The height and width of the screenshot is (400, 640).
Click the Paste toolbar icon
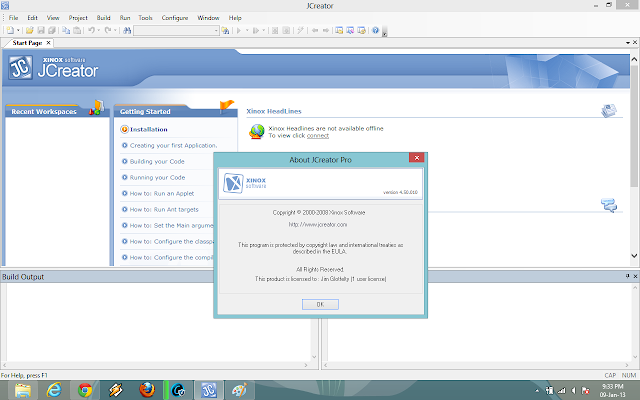coord(77,30)
